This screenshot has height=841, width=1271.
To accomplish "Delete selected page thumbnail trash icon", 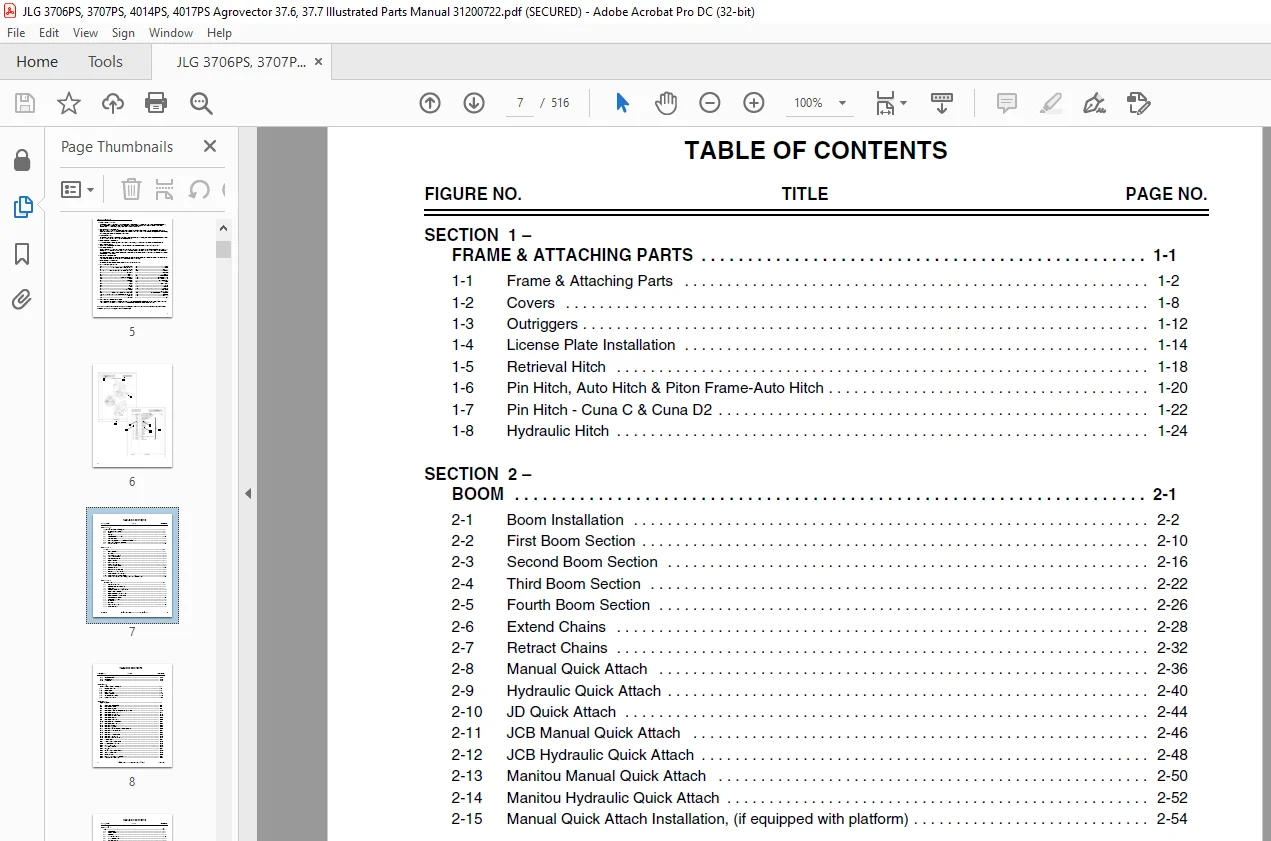I will tap(131, 189).
